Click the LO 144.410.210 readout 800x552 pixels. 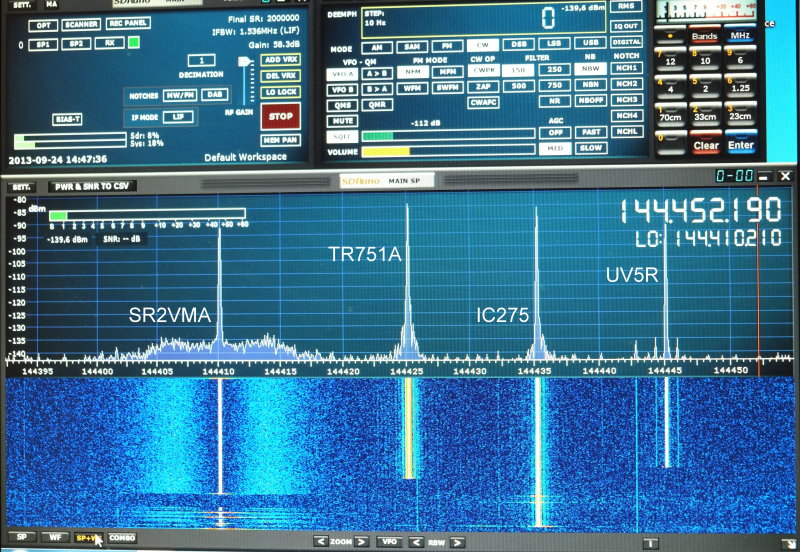(x=708, y=238)
